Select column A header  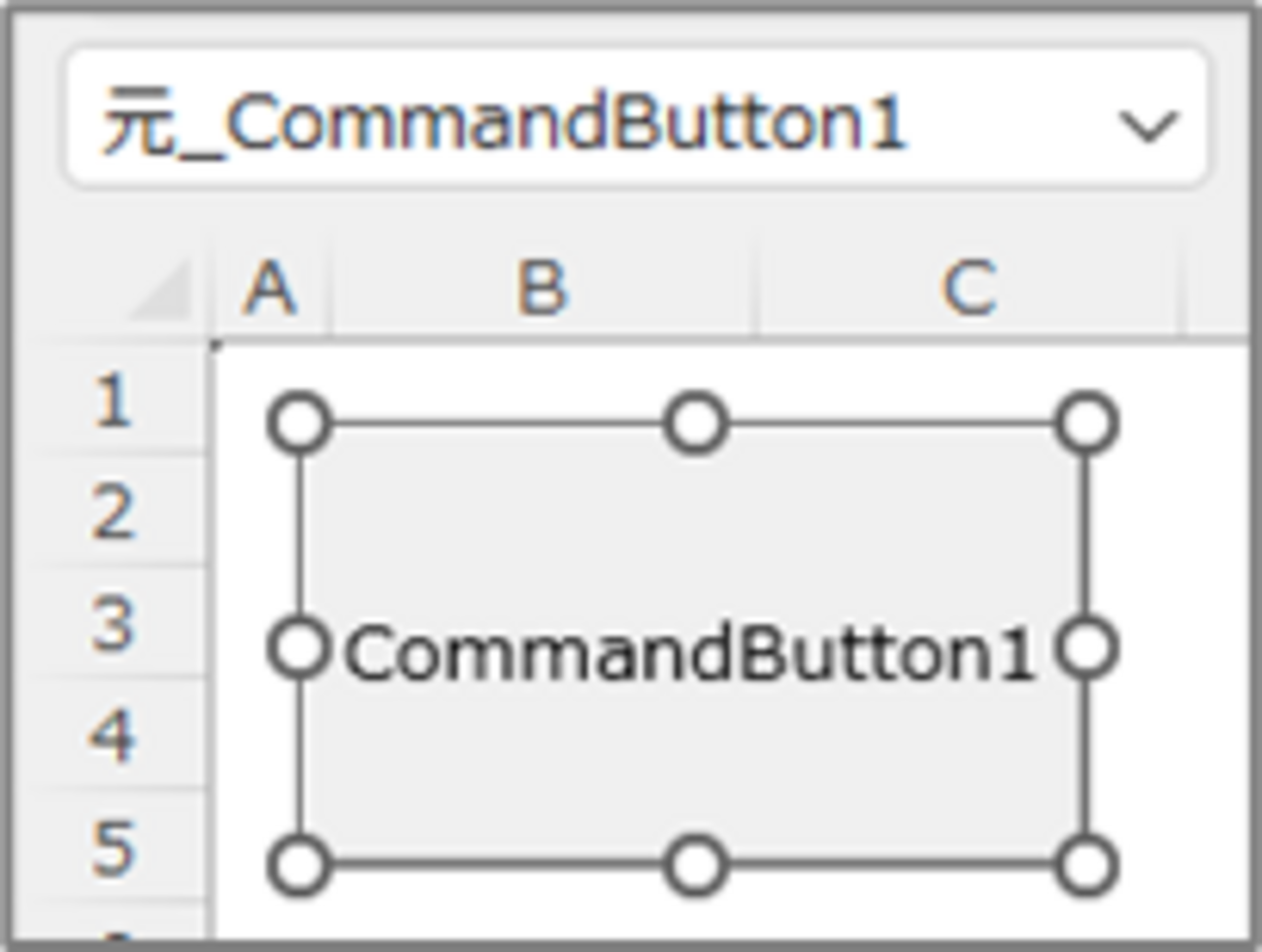coord(270,289)
